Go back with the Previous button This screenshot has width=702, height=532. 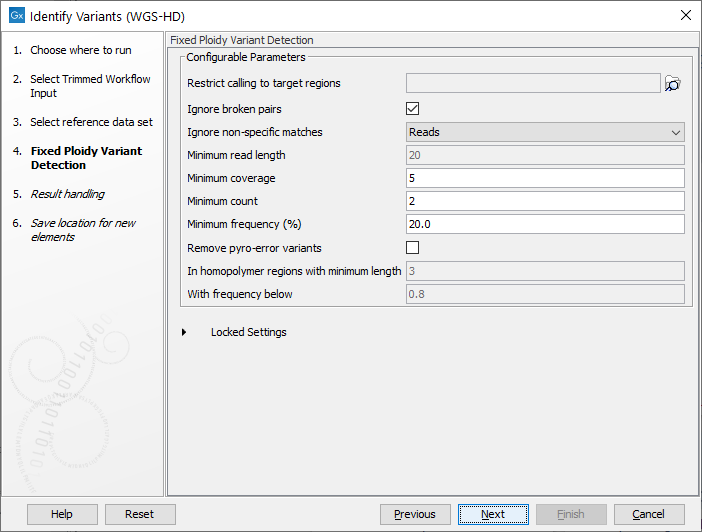[x=415, y=514]
